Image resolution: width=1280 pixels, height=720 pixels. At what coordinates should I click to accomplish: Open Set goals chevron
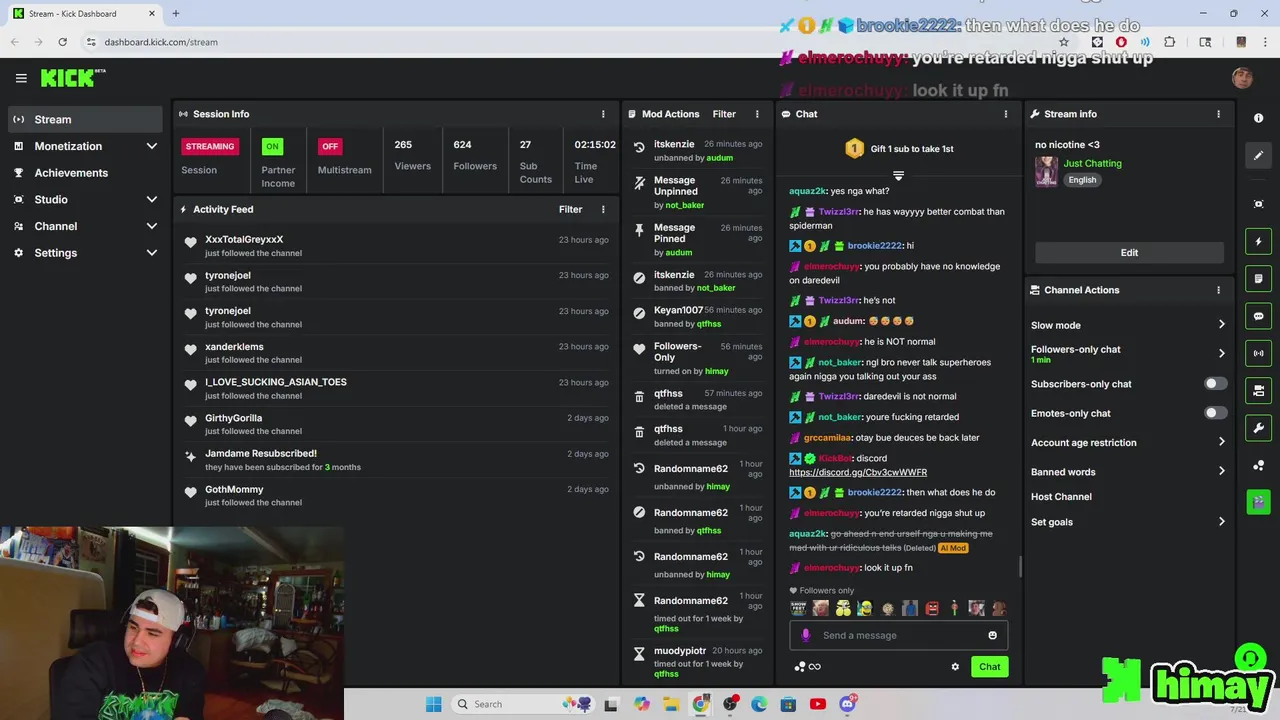[x=1221, y=522]
